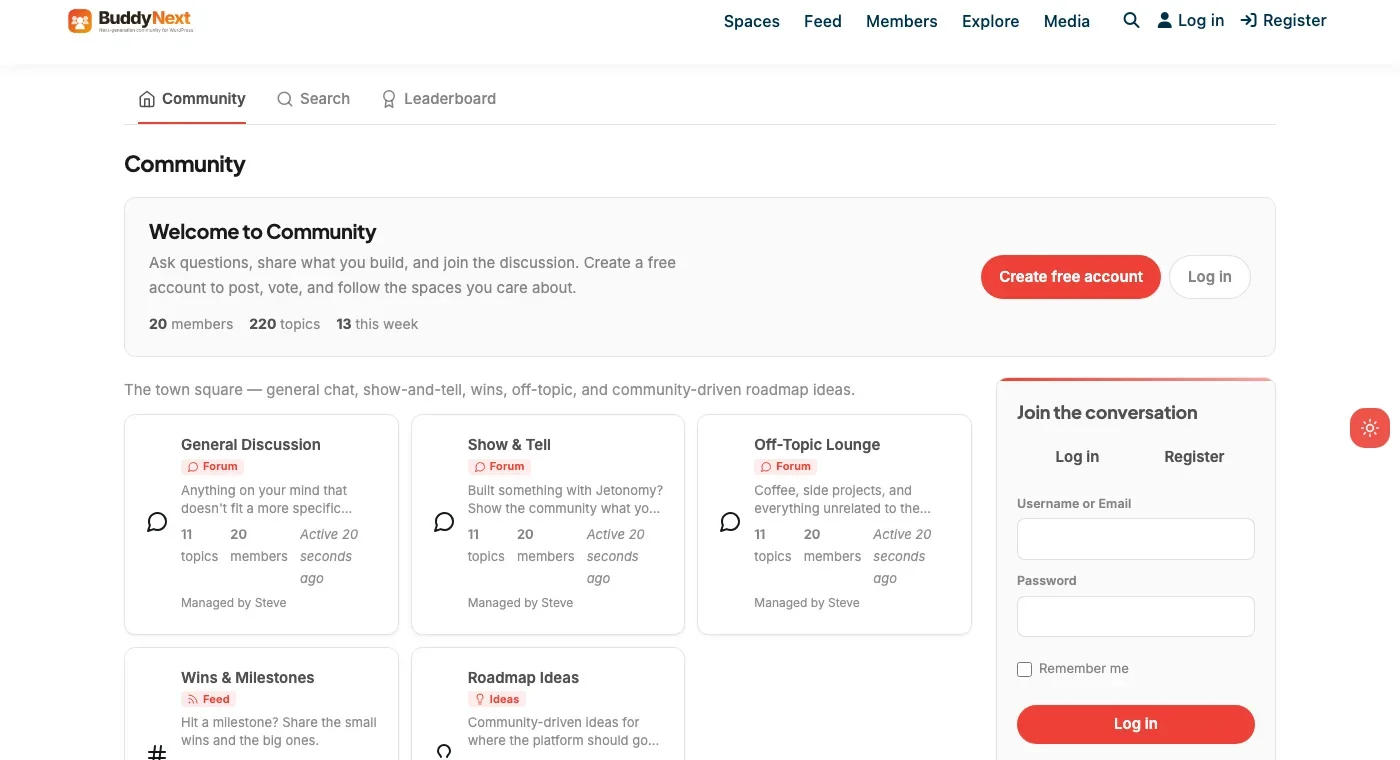
Task: Click the Wins & Milestones hash icon
Action: point(157,752)
